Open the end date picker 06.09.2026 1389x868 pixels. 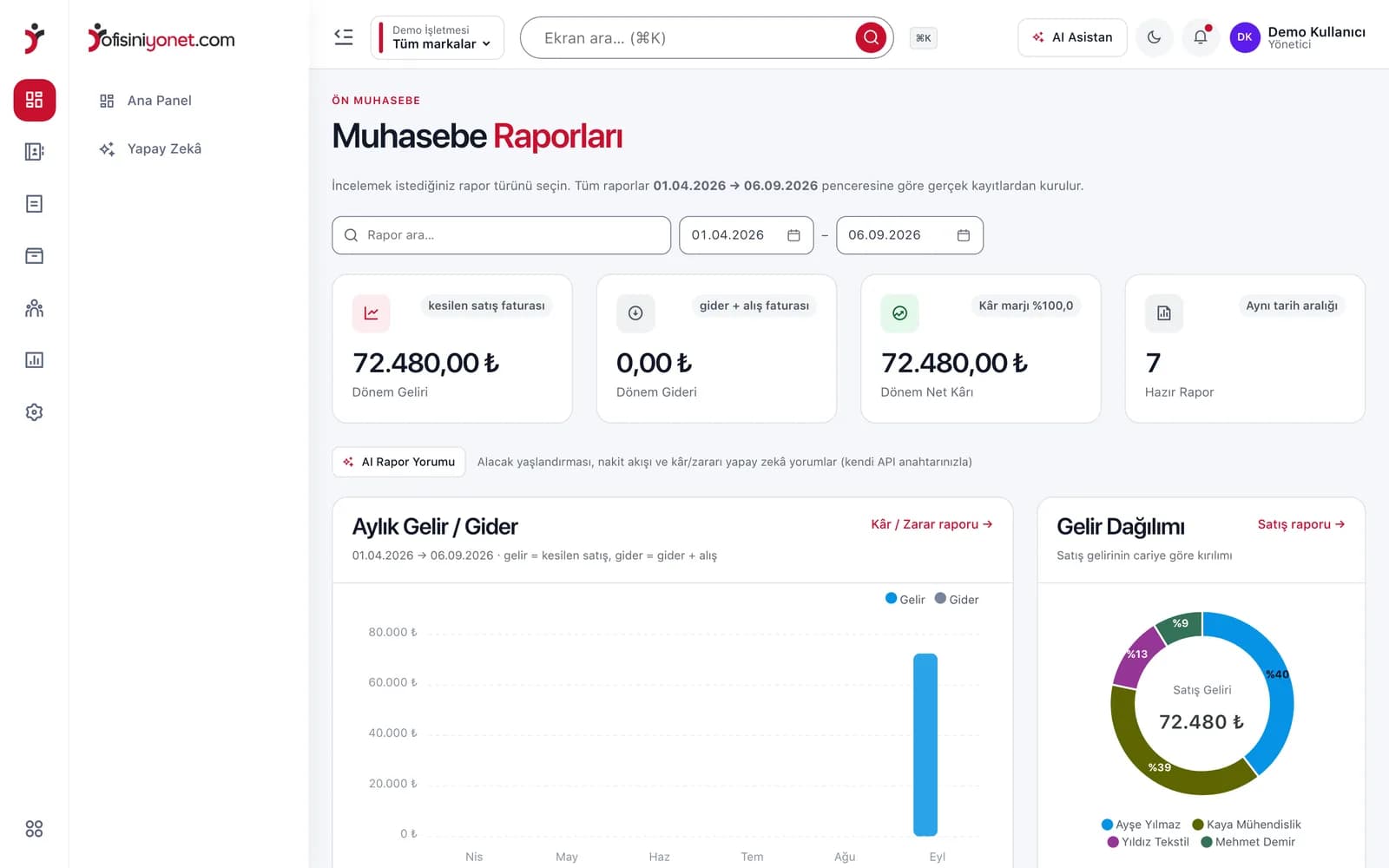[x=910, y=235]
